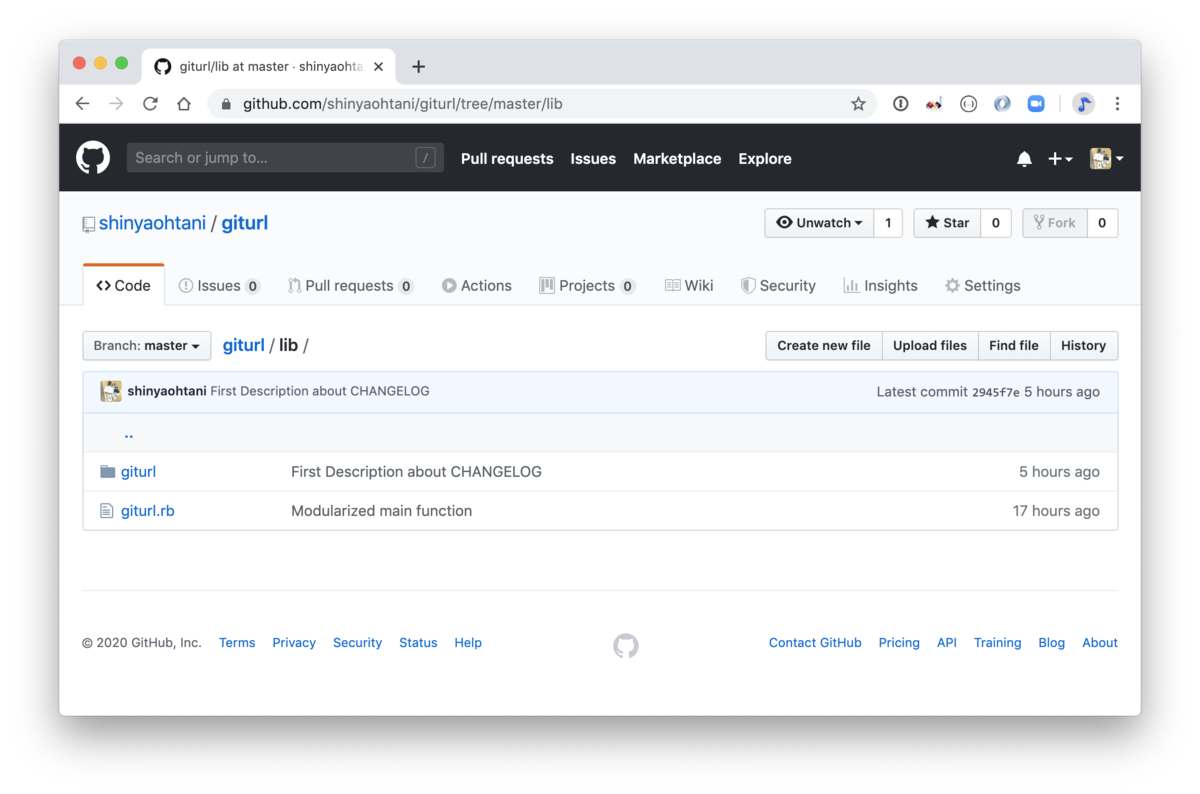Open the Pricing footer link
Image resolution: width=1200 pixels, height=794 pixels.
pyautogui.click(x=899, y=643)
